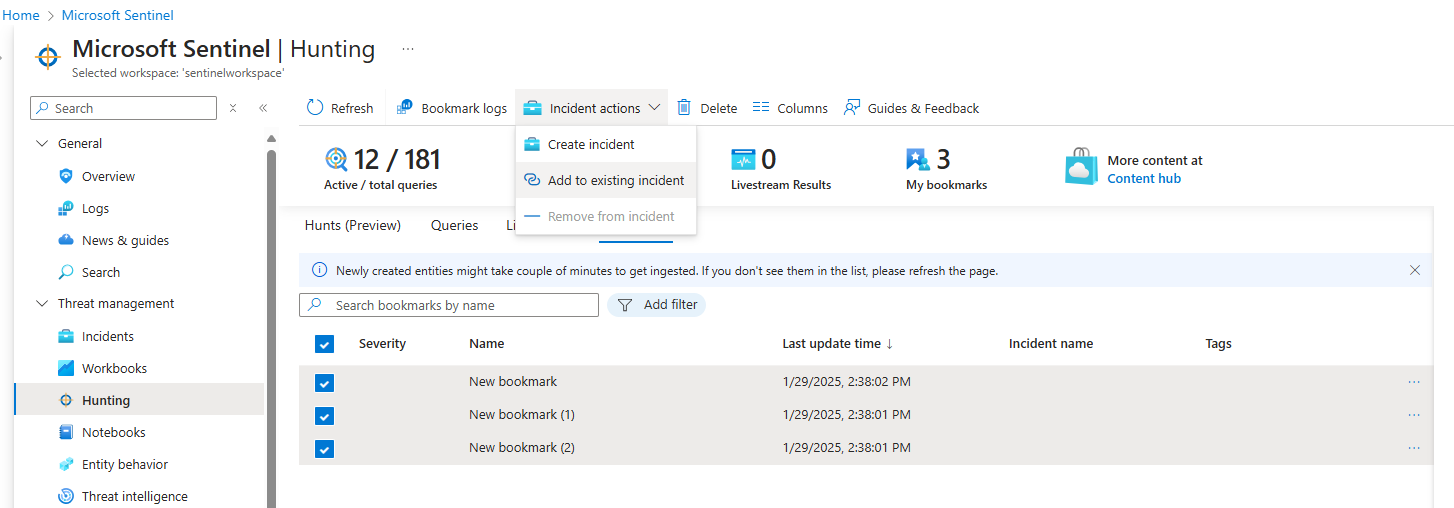Click the Search bookmarks by name field

[x=460, y=305]
